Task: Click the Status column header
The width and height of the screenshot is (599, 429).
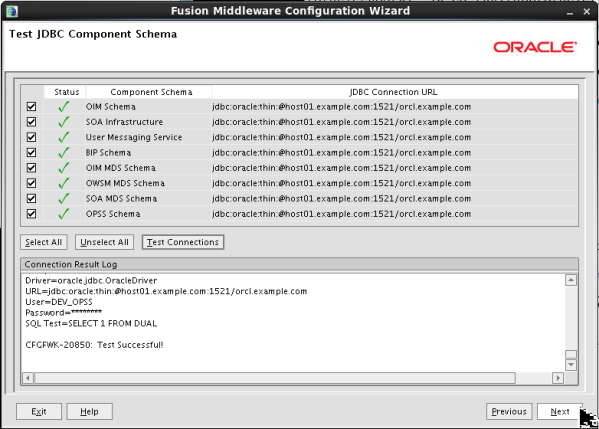Action: point(65,92)
